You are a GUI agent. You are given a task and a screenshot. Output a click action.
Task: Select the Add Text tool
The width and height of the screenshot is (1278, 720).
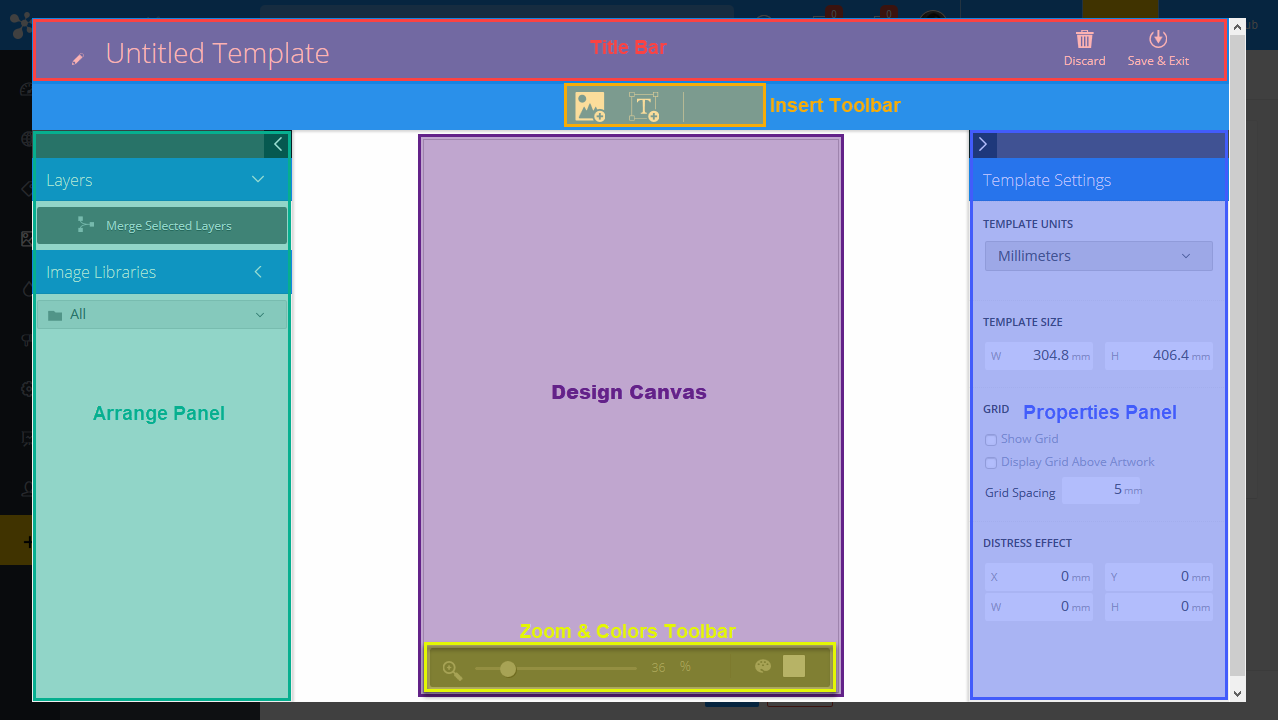[644, 104]
